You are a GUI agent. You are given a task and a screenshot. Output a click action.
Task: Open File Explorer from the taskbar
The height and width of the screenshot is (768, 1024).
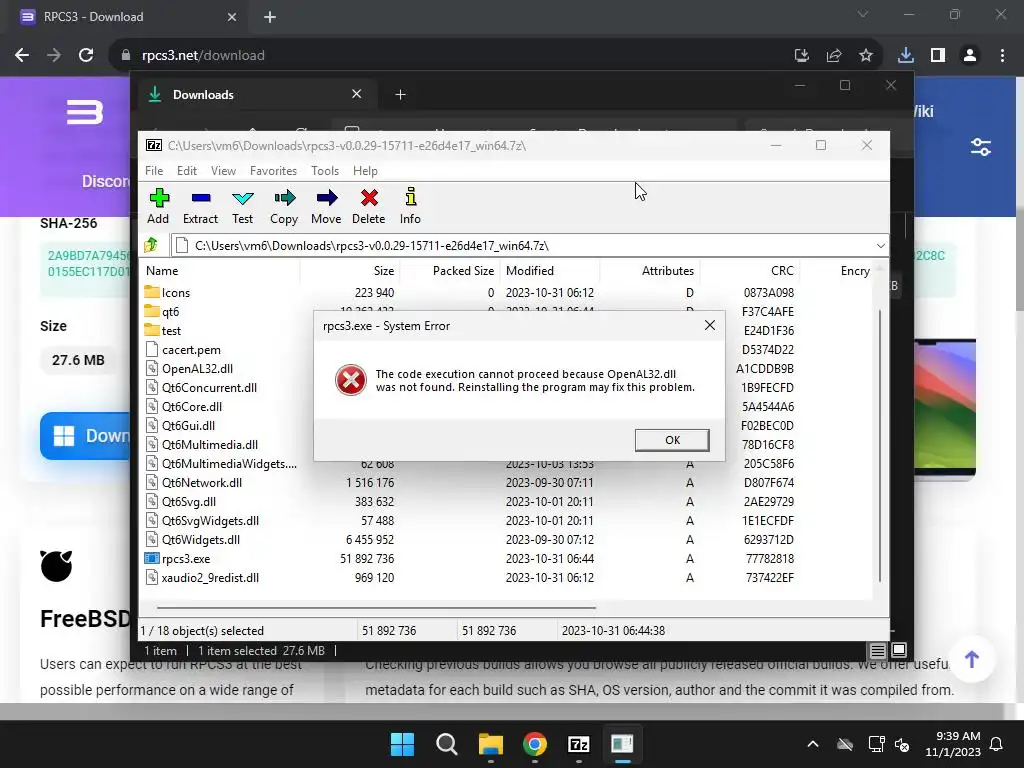(490, 744)
